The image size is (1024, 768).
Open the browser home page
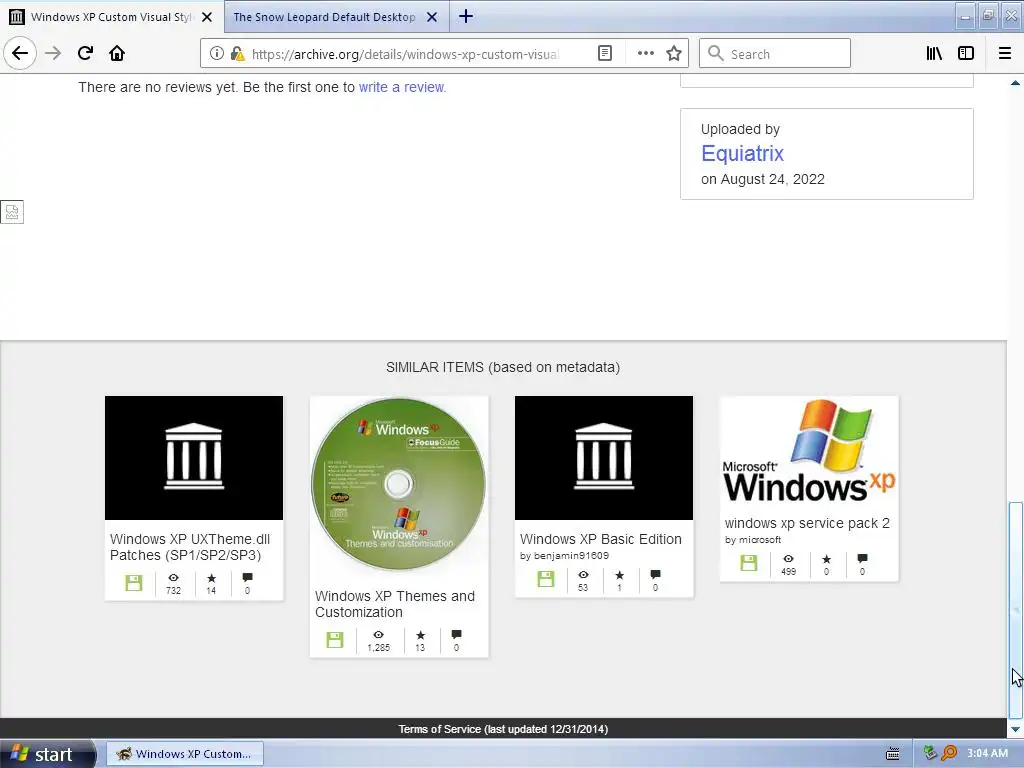tap(117, 54)
